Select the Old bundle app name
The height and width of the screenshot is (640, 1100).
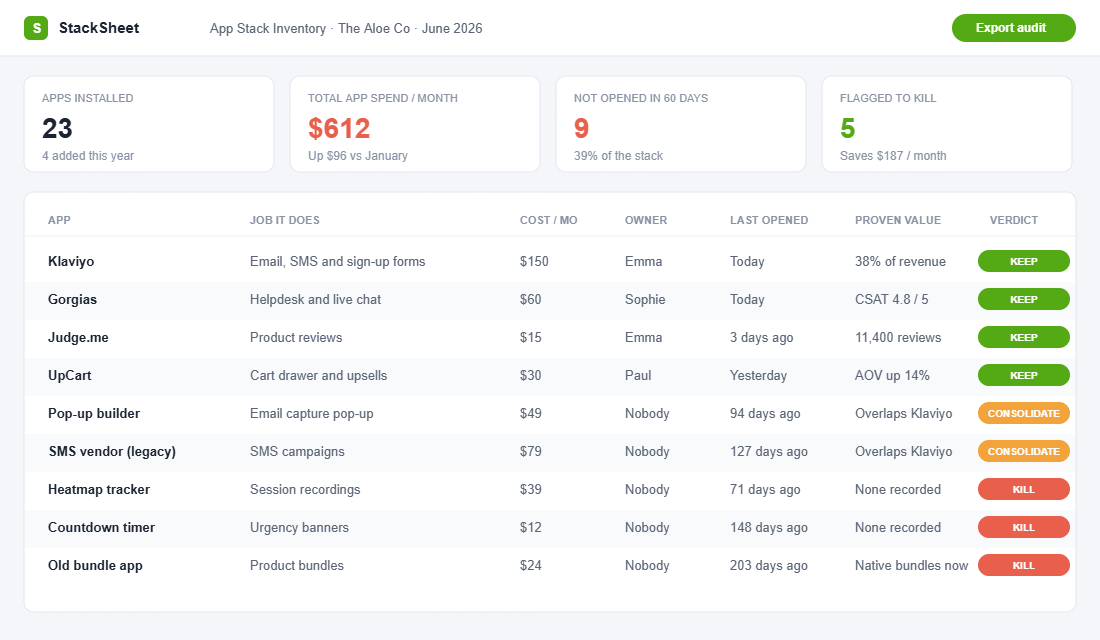(x=95, y=566)
